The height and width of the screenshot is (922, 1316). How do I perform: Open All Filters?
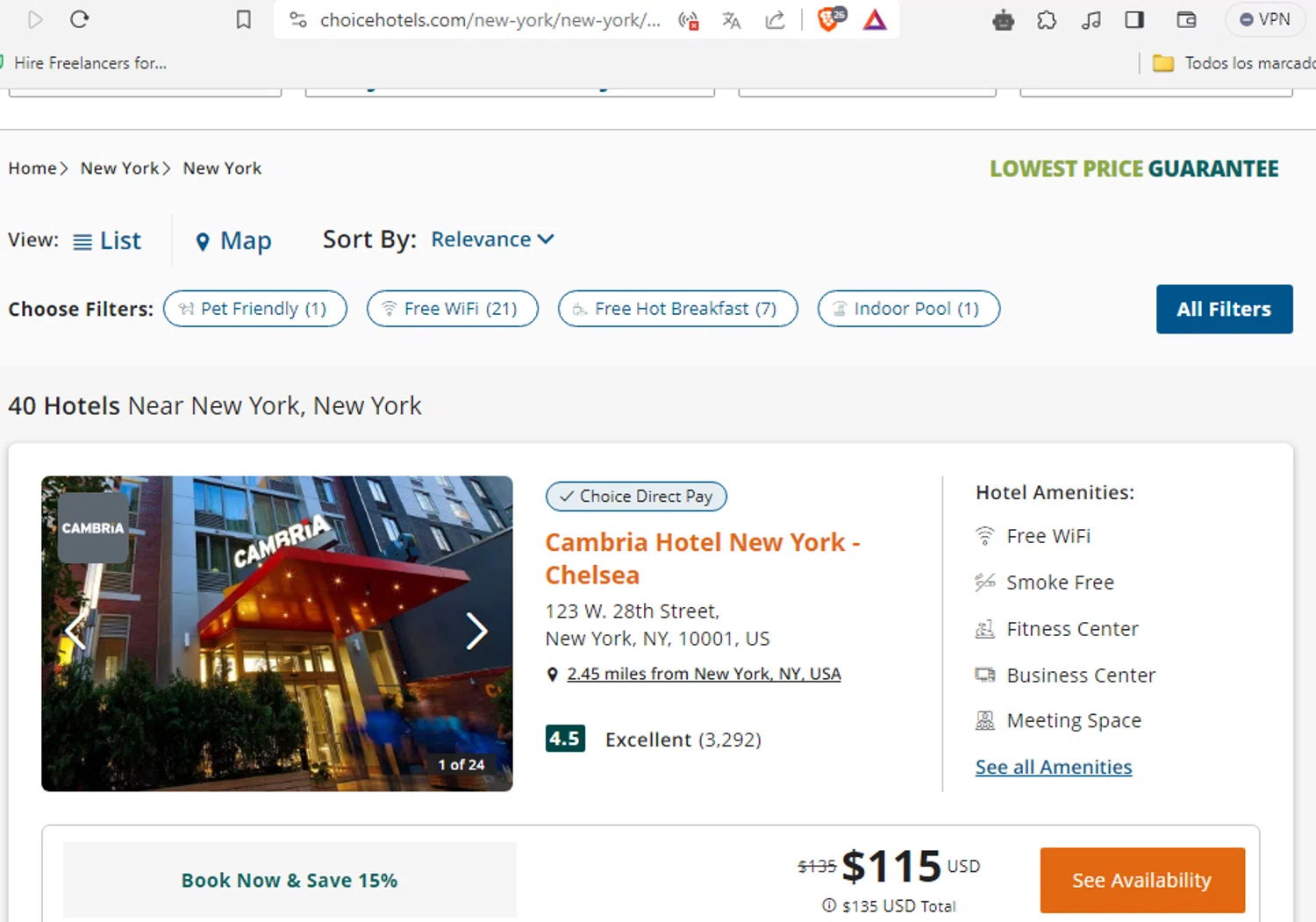(1224, 309)
